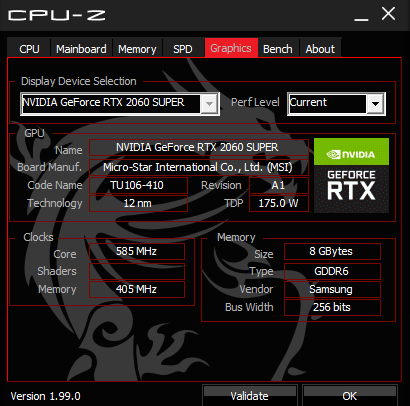Click the Current perf level combo box

tap(336, 104)
